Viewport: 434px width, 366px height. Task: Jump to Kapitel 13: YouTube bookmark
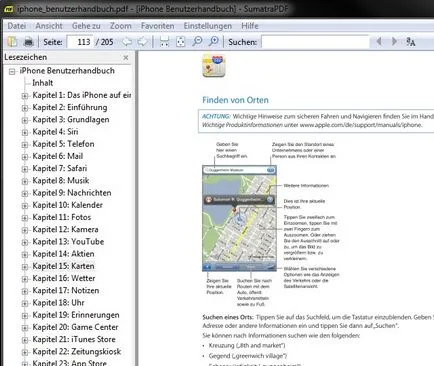pyautogui.click(x=68, y=242)
